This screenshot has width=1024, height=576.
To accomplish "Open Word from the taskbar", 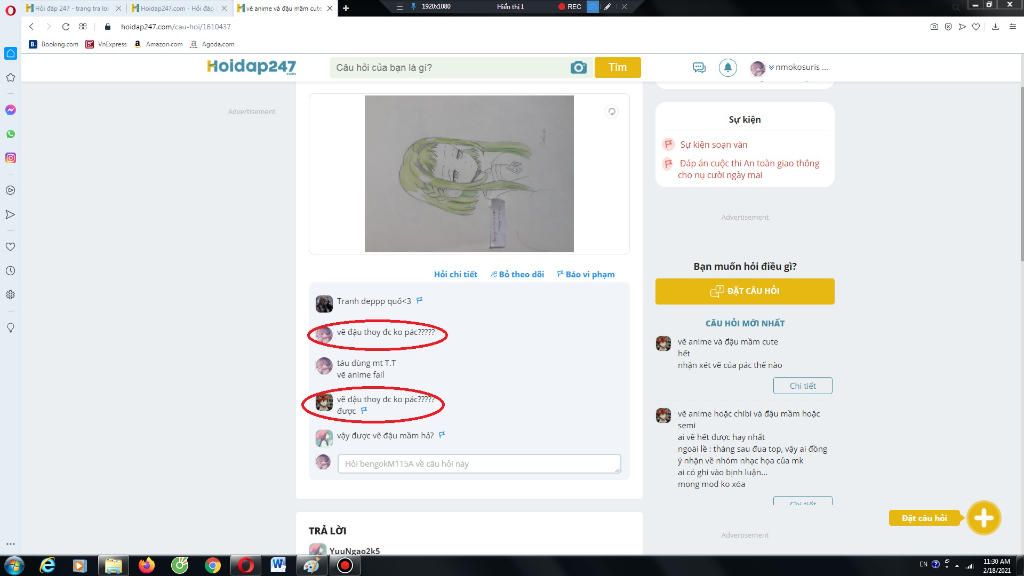I will (278, 566).
